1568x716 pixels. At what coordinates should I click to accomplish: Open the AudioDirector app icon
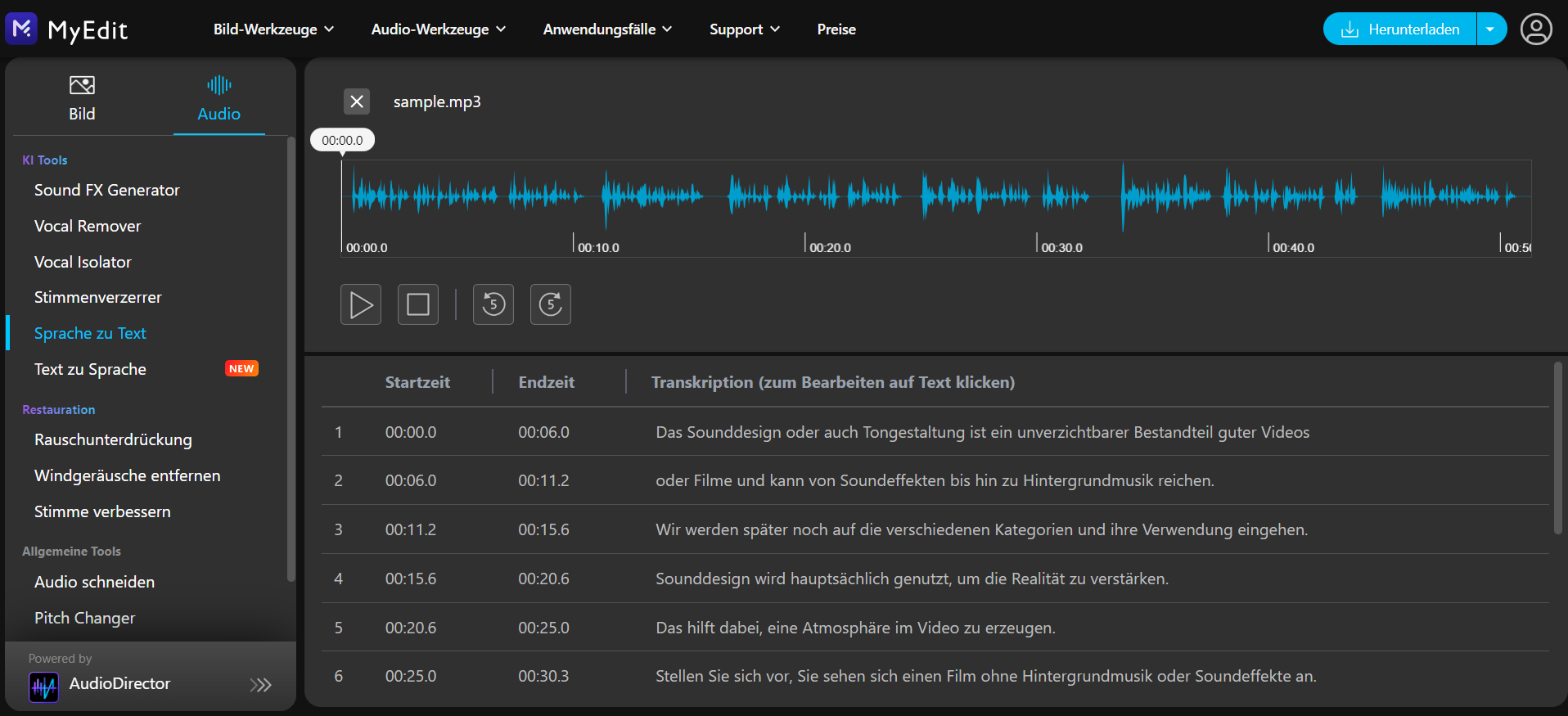pyautogui.click(x=43, y=686)
